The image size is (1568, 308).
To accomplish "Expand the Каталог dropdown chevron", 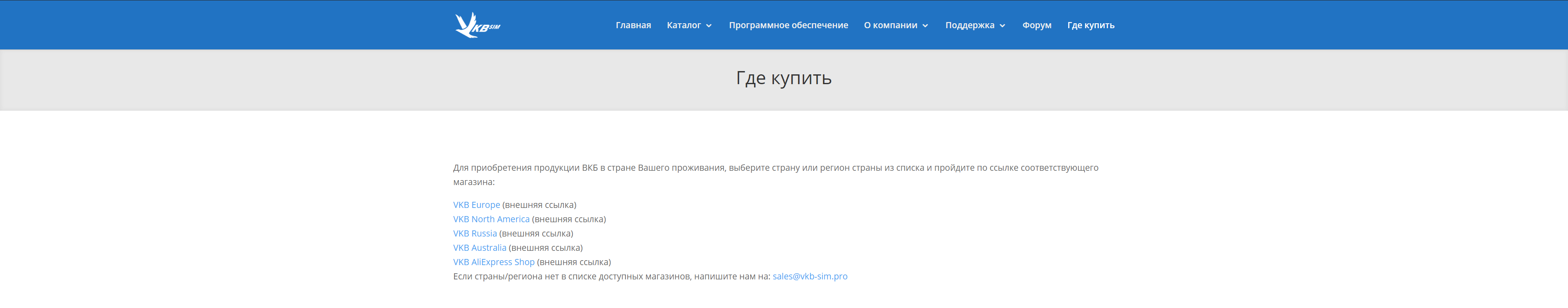I will (708, 26).
